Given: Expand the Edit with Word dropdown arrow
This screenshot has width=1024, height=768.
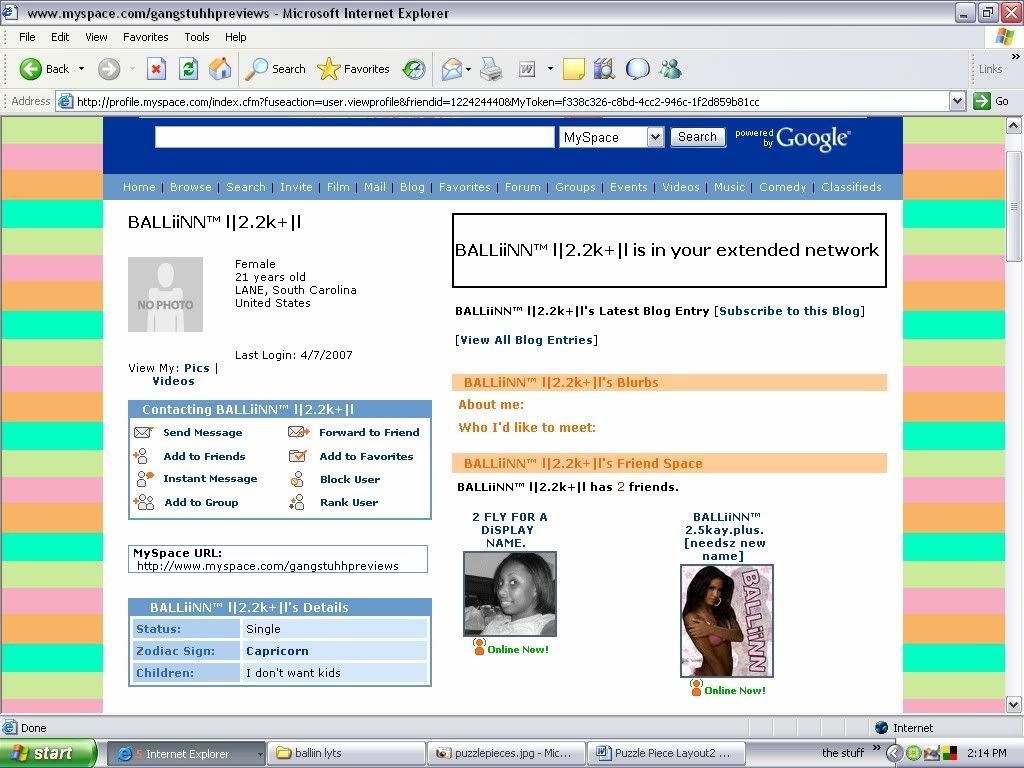Looking at the screenshot, I should [x=550, y=69].
